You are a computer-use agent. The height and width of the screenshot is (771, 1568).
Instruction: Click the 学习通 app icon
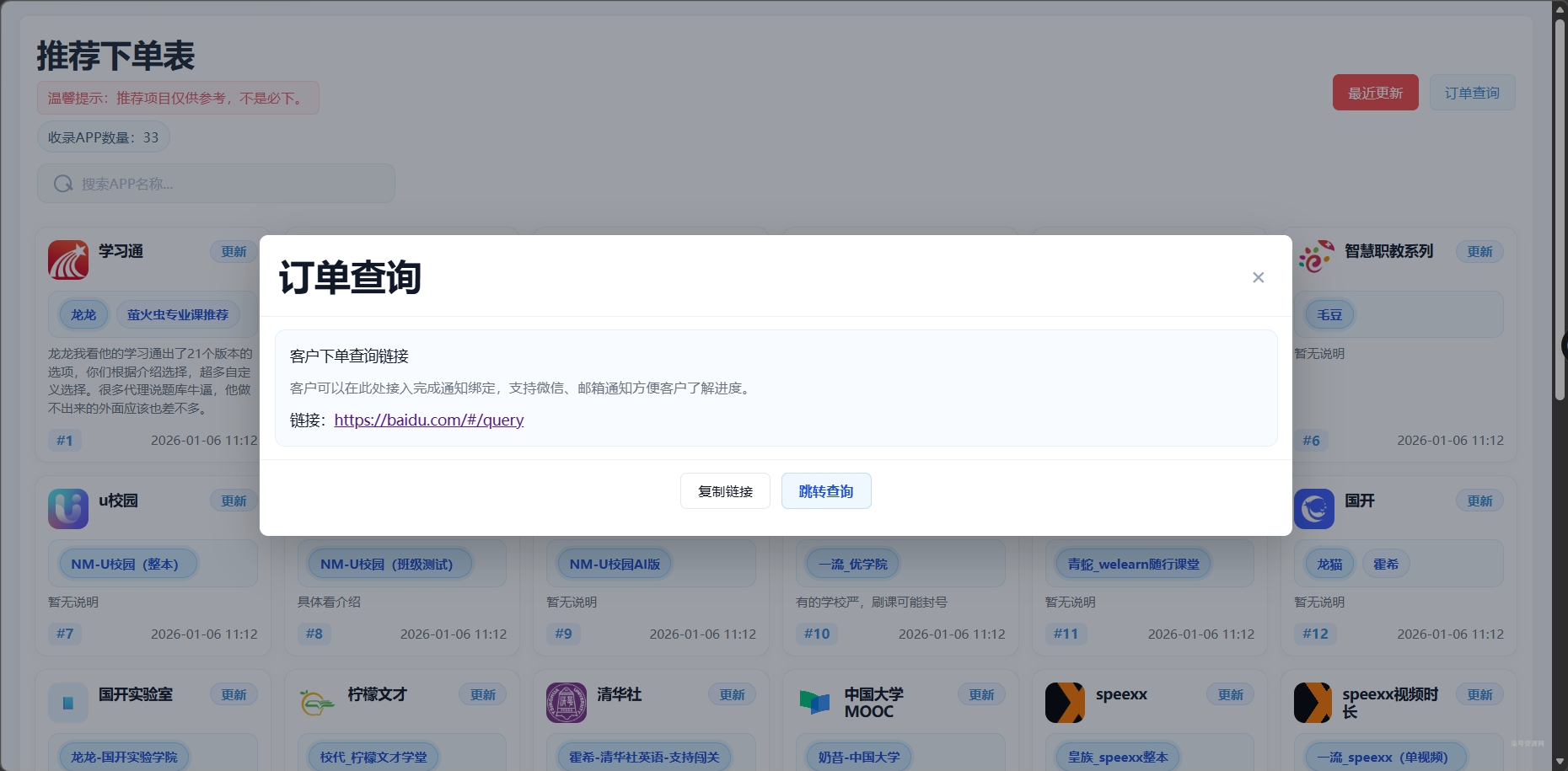(x=68, y=260)
